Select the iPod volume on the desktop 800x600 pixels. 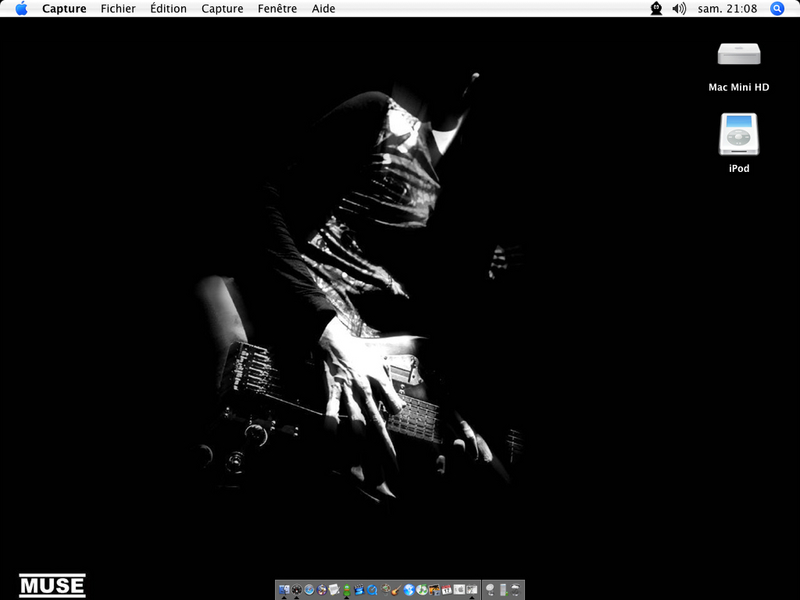point(739,134)
